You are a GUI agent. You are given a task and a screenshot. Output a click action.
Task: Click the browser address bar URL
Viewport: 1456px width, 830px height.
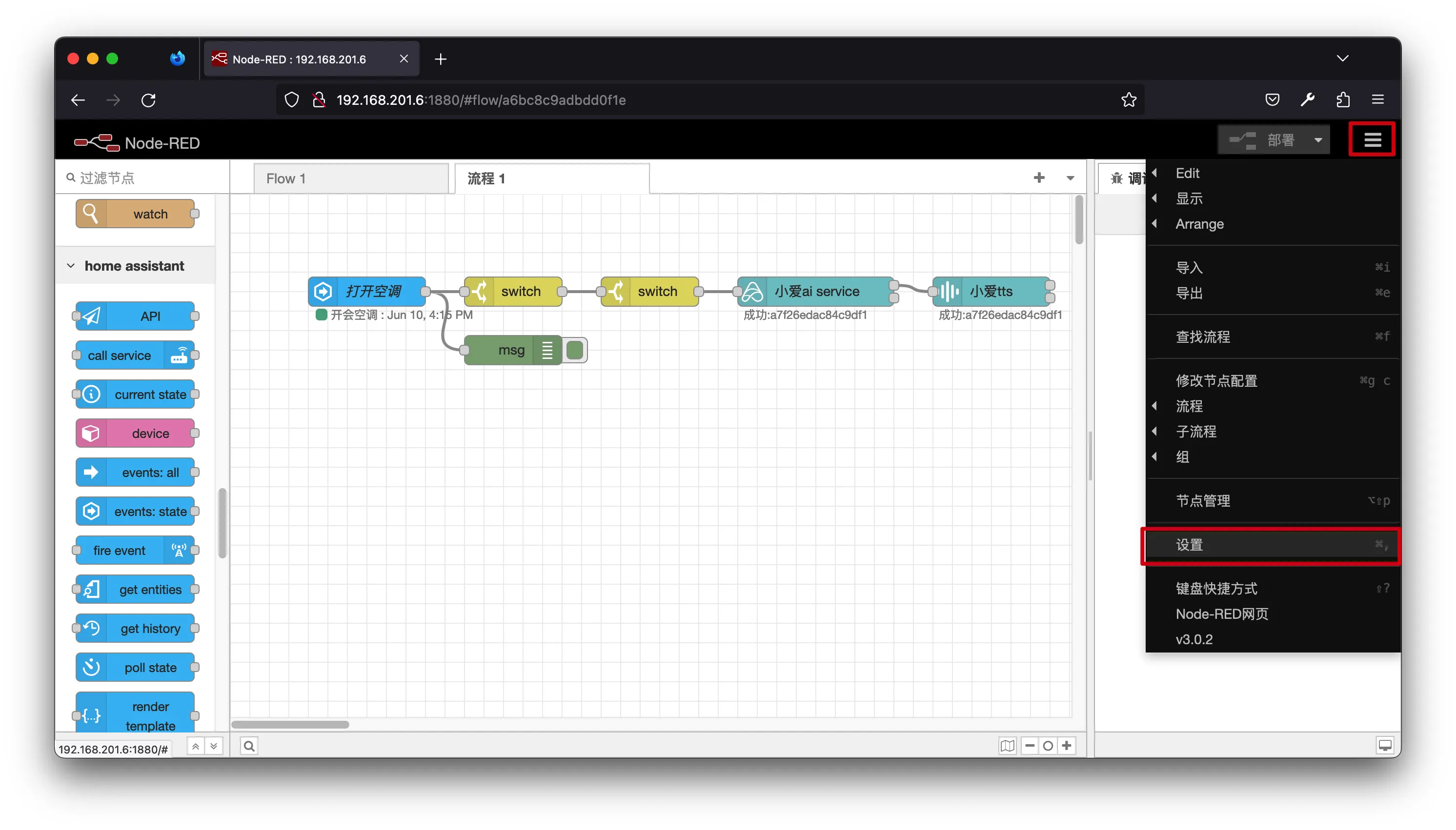click(481, 100)
